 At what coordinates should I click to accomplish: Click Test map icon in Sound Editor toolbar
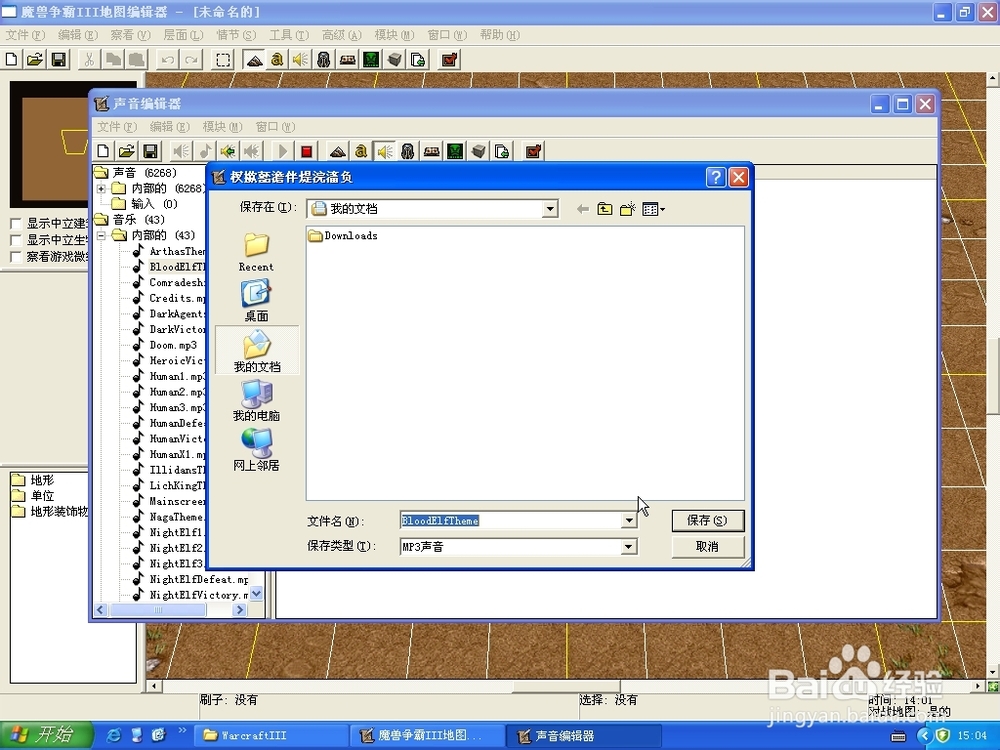coord(533,152)
